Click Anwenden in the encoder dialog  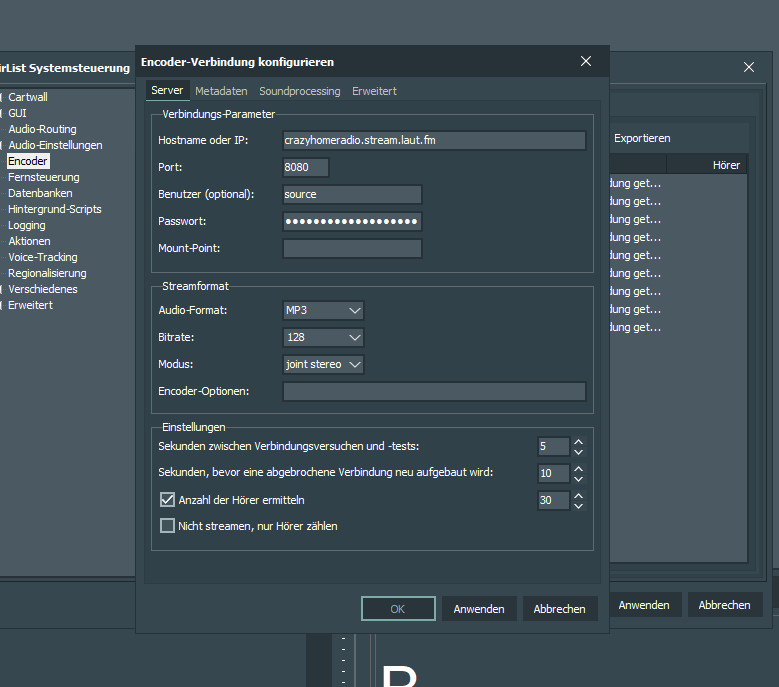tap(479, 609)
